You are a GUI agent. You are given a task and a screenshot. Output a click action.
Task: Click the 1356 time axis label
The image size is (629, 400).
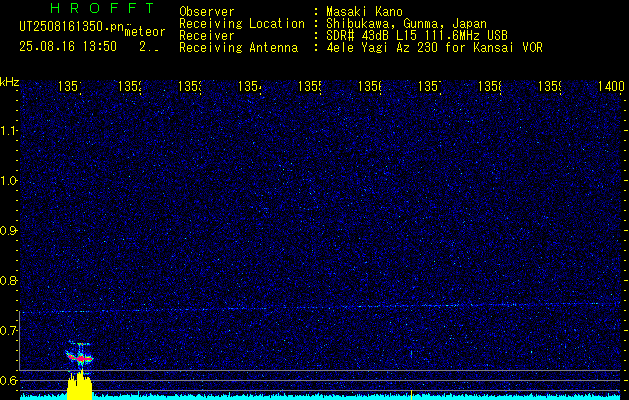click(369, 86)
